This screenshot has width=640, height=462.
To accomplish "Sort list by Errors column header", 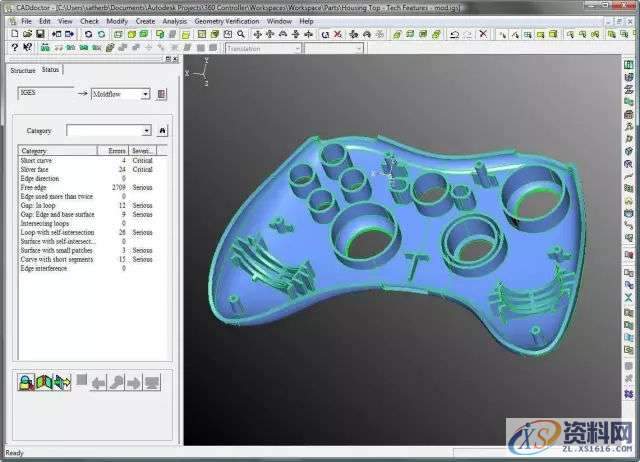I will [x=117, y=151].
